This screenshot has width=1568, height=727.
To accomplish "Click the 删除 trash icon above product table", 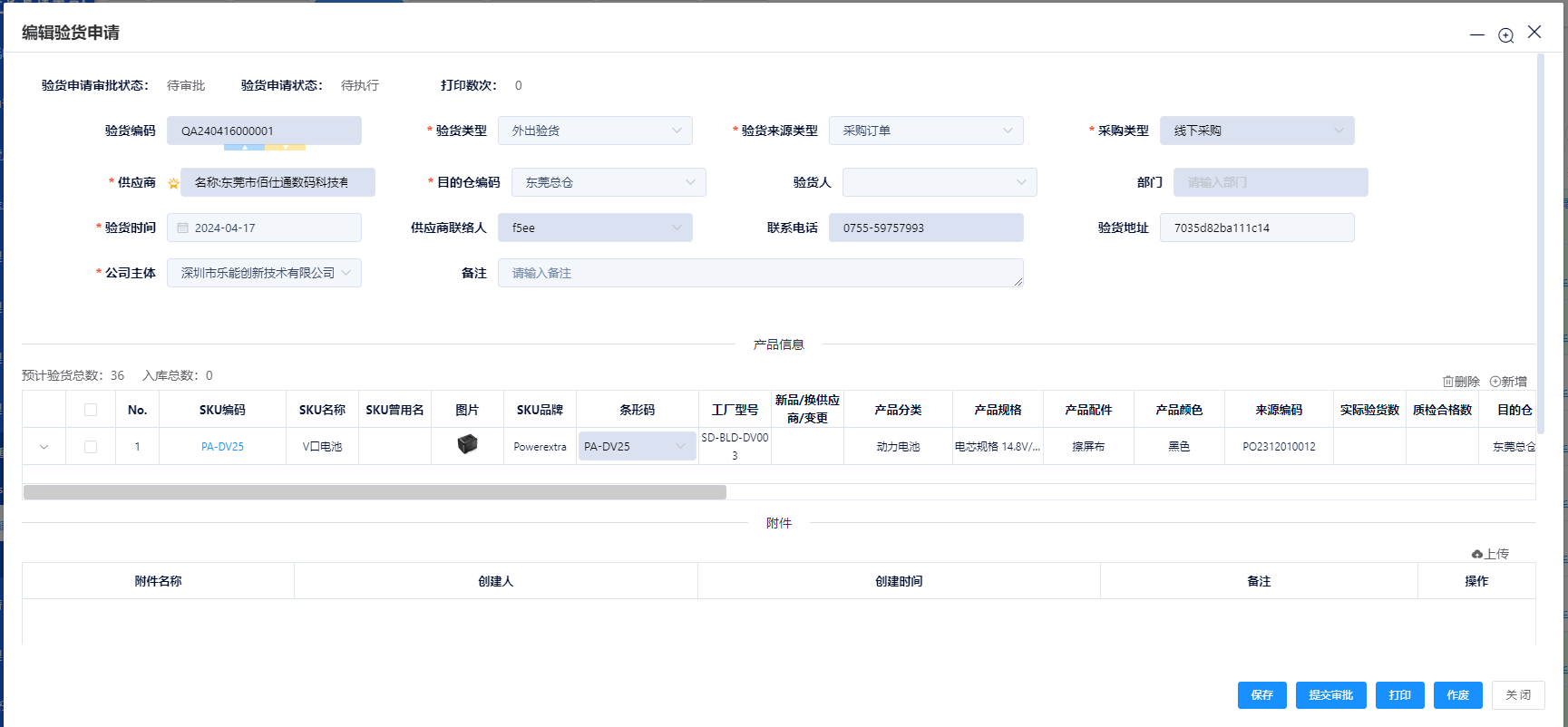I will tap(1448, 382).
